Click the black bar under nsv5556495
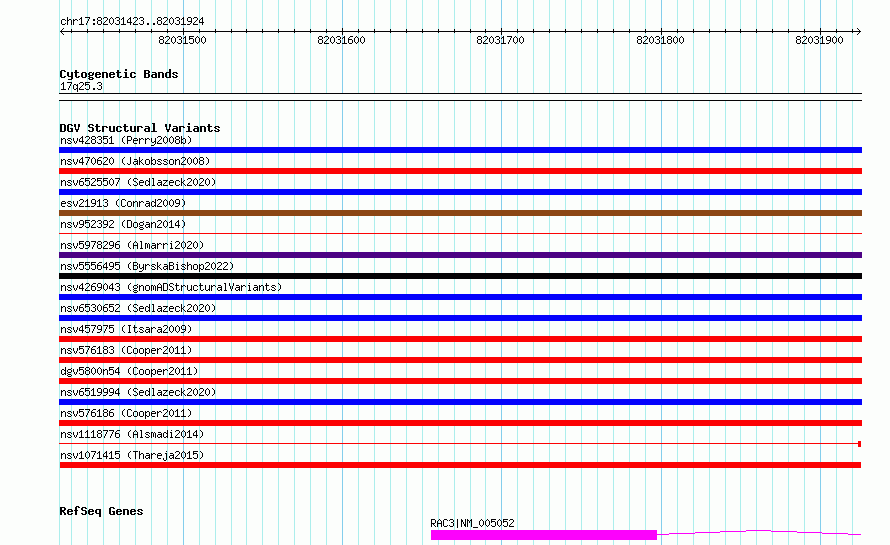This screenshot has height=545, width=890. pos(460,276)
